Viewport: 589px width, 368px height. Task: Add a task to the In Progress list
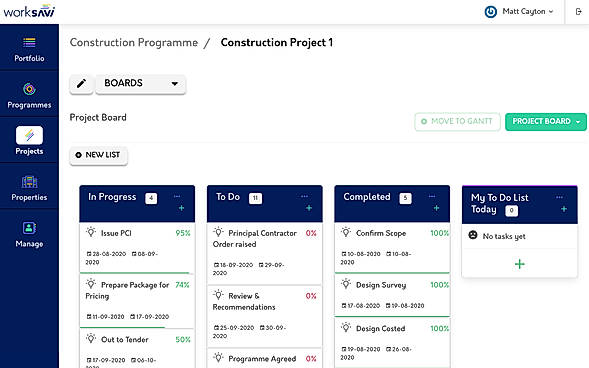(x=181, y=208)
